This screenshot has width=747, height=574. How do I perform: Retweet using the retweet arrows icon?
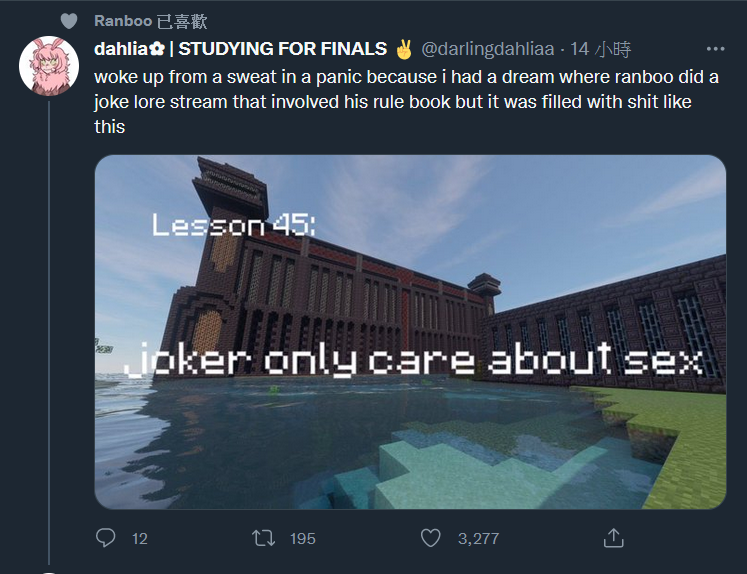coord(263,538)
